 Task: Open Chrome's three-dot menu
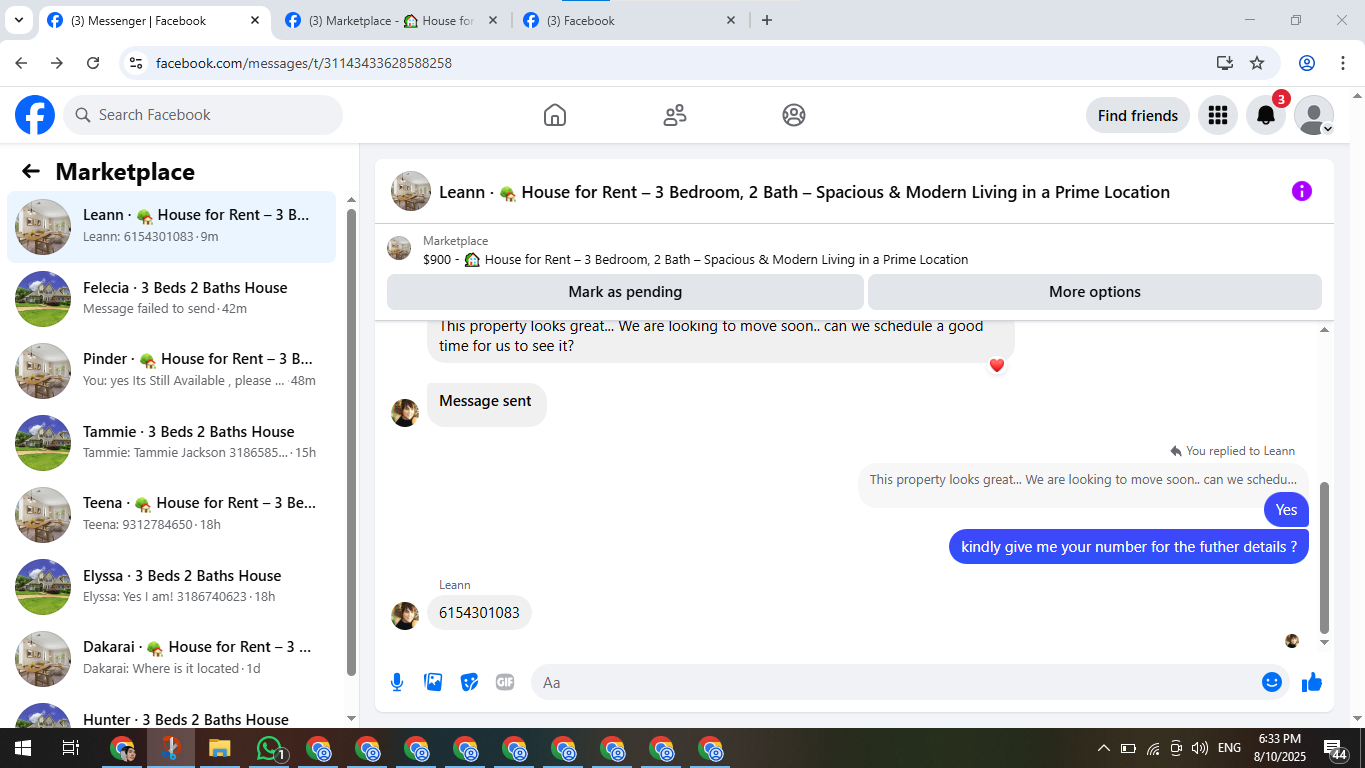(x=1342, y=63)
